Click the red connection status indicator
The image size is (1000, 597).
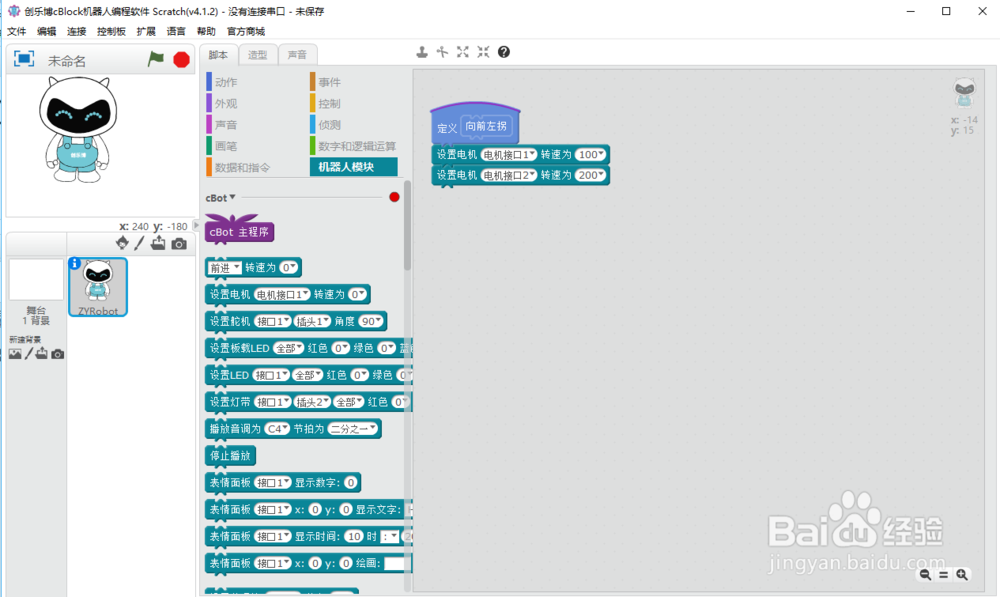coord(394,197)
